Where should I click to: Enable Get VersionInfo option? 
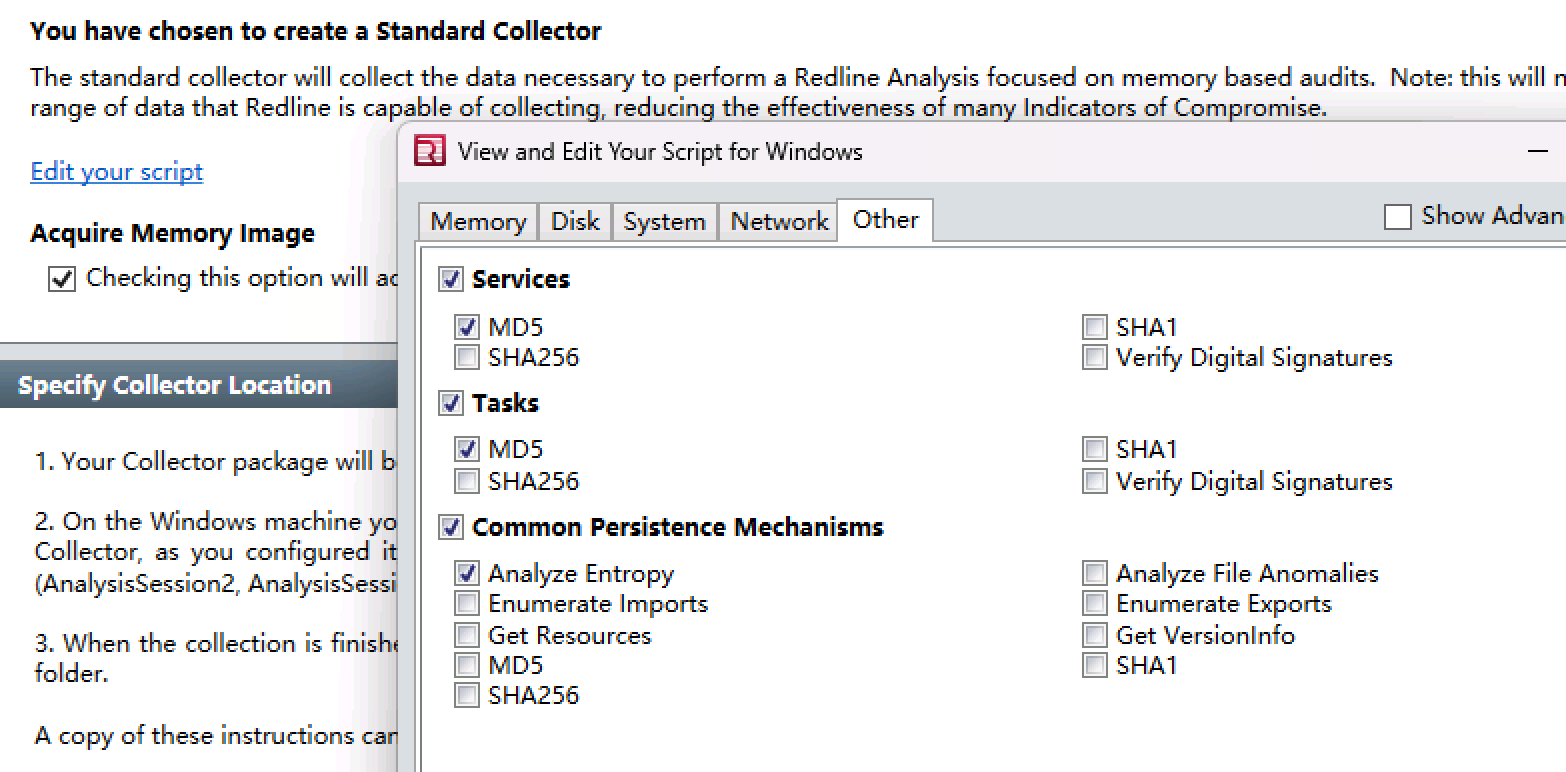1093,634
